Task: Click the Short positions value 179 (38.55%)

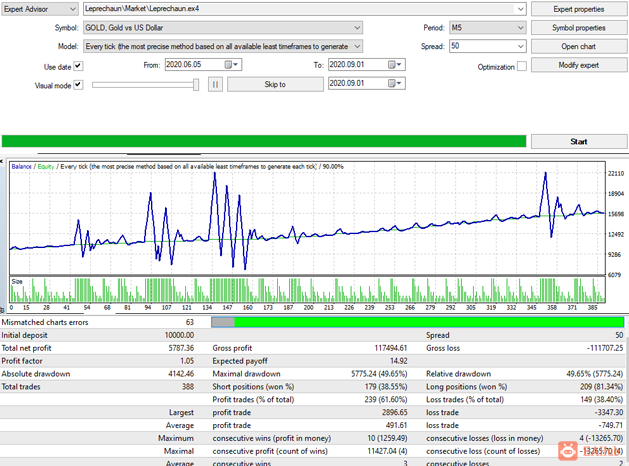Action: tap(386, 387)
